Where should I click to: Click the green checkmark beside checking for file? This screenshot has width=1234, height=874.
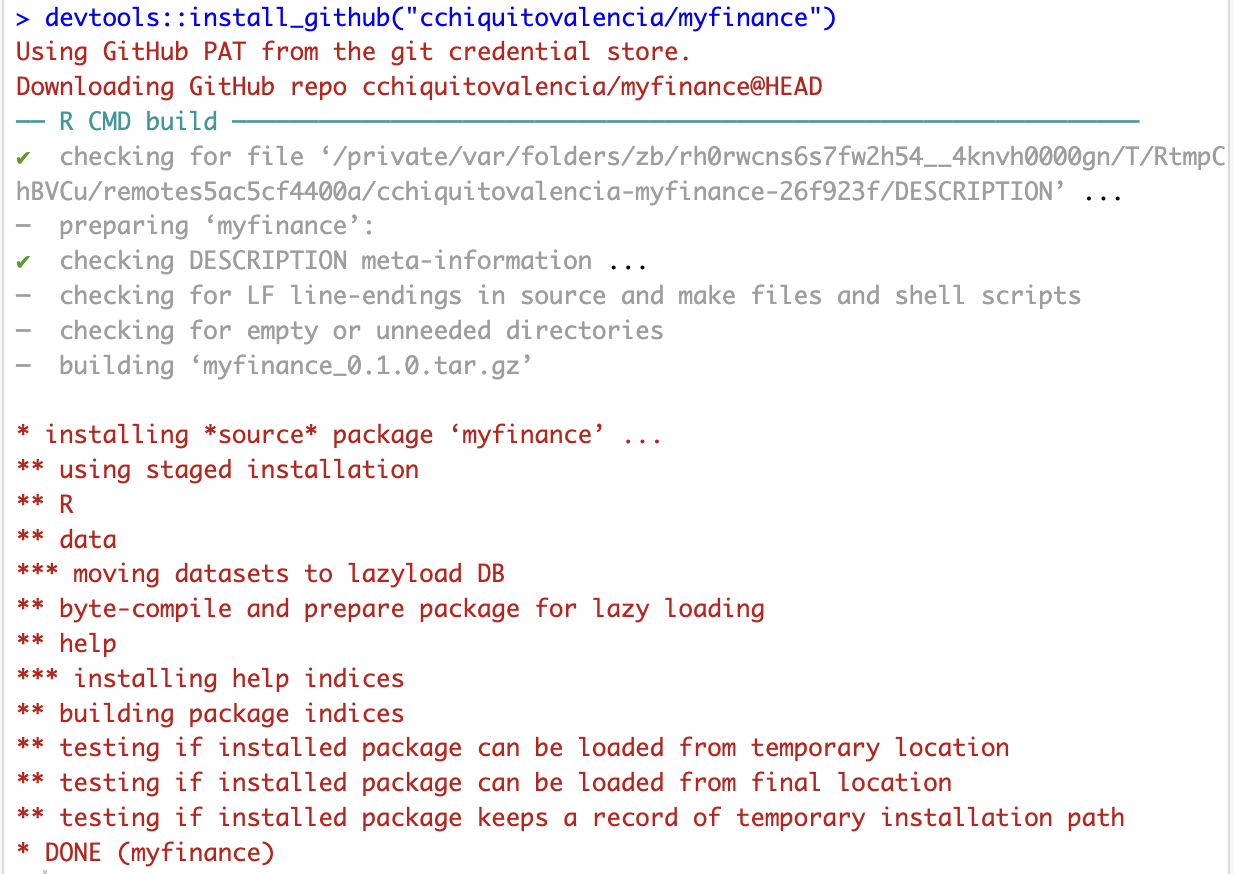point(23,157)
